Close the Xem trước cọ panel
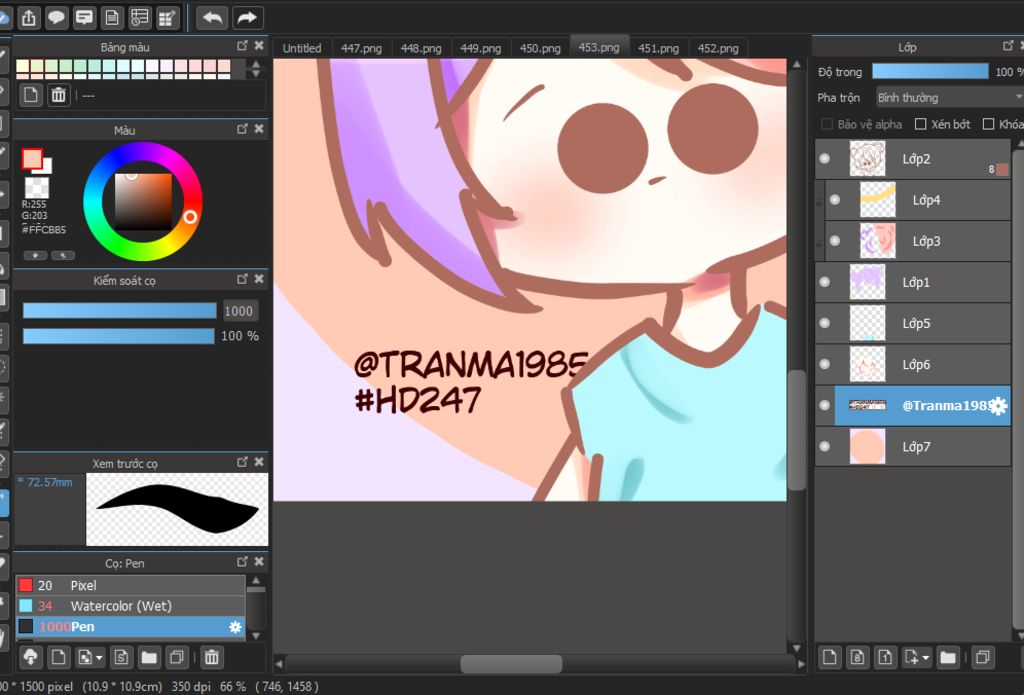This screenshot has width=1024, height=695. [259, 462]
